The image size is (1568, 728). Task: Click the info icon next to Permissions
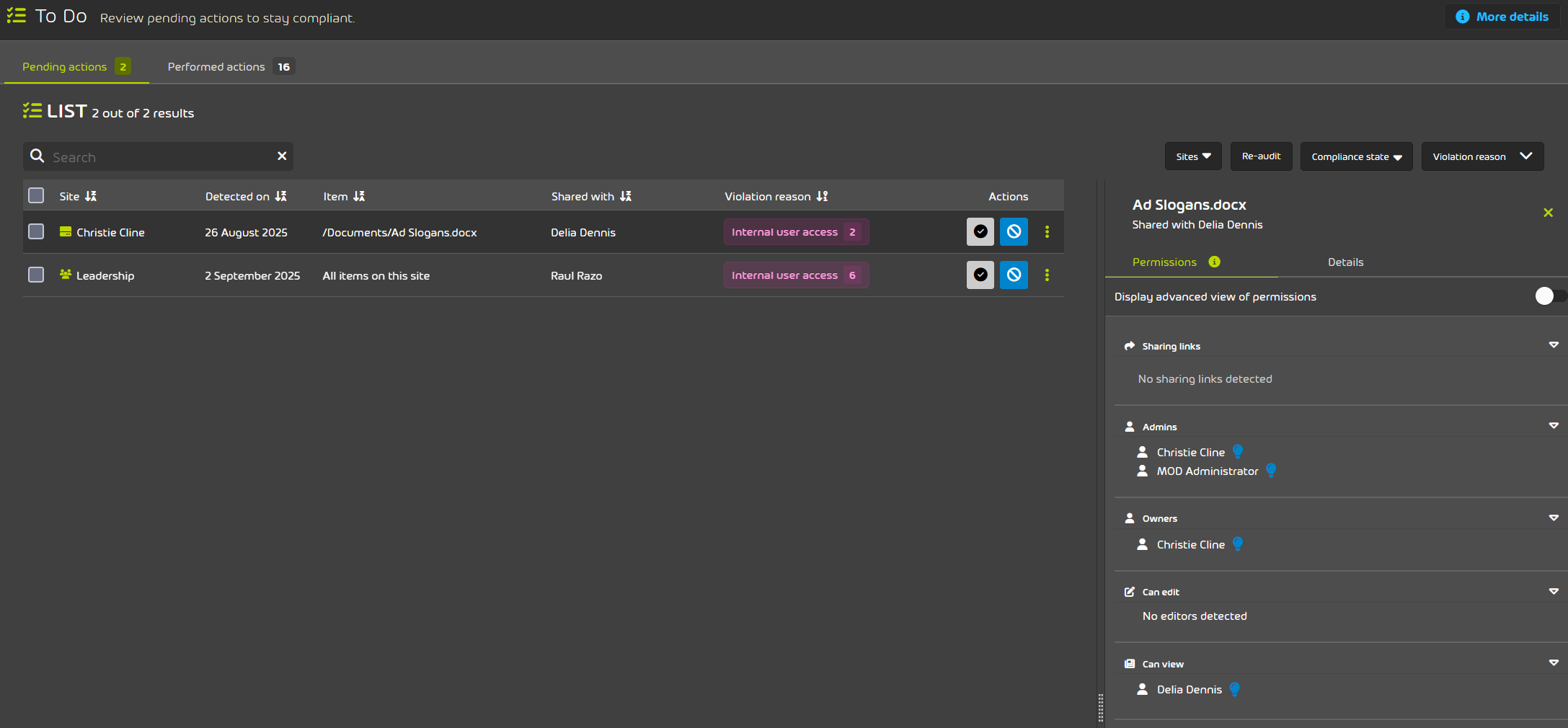click(x=1215, y=262)
